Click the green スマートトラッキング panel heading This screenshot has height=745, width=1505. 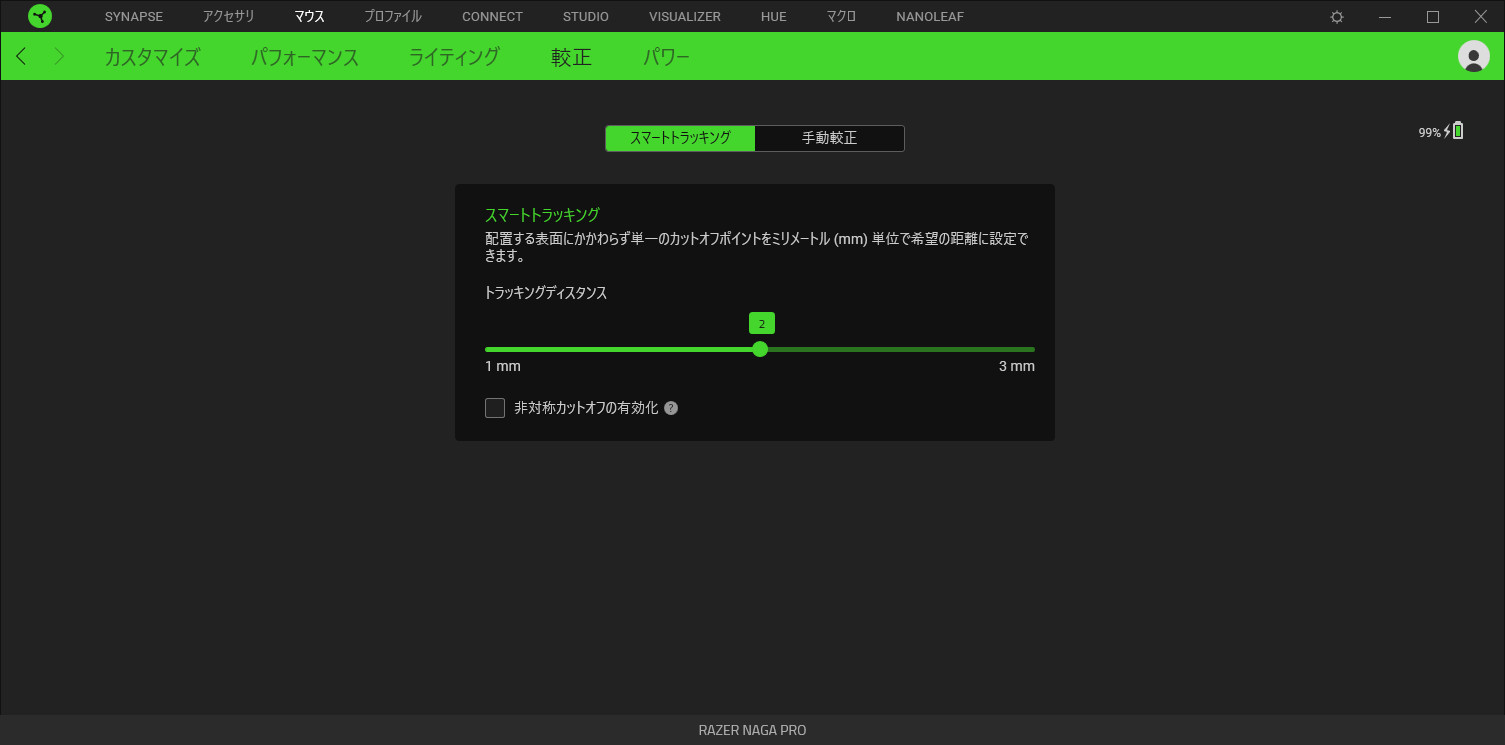pyautogui.click(x=542, y=215)
